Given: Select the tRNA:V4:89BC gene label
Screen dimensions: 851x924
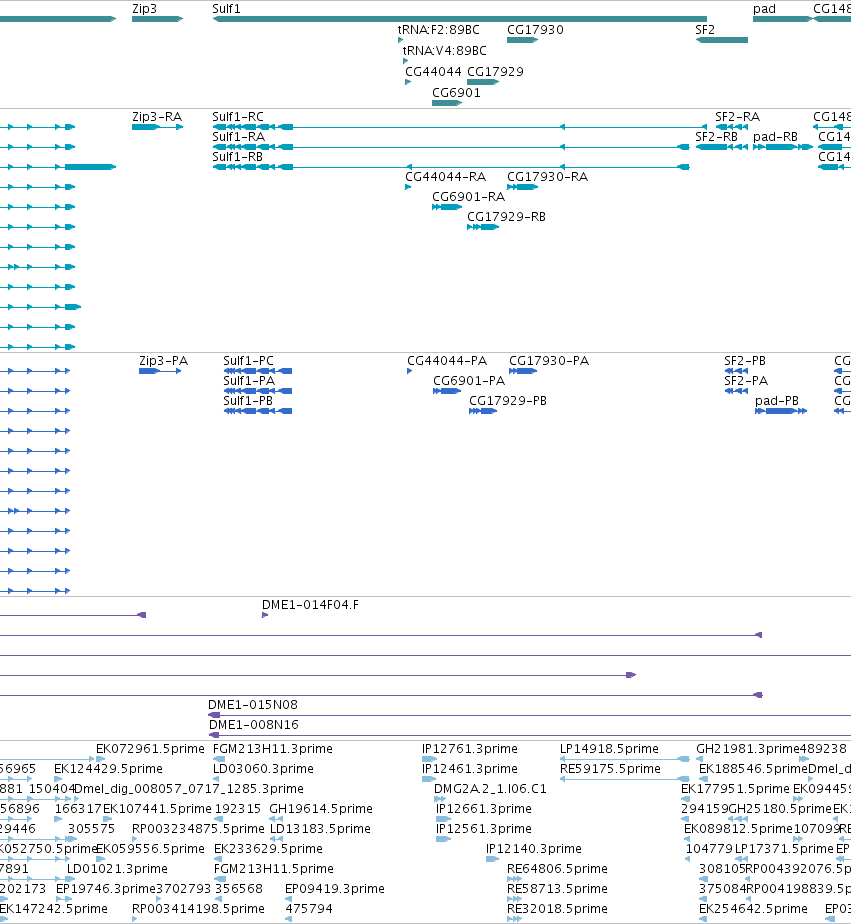Looking at the screenshot, I should (444, 51).
